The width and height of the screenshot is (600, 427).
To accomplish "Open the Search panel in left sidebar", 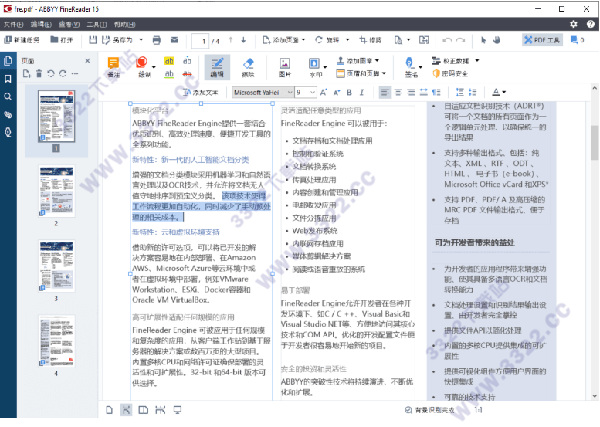I will coord(8,96).
